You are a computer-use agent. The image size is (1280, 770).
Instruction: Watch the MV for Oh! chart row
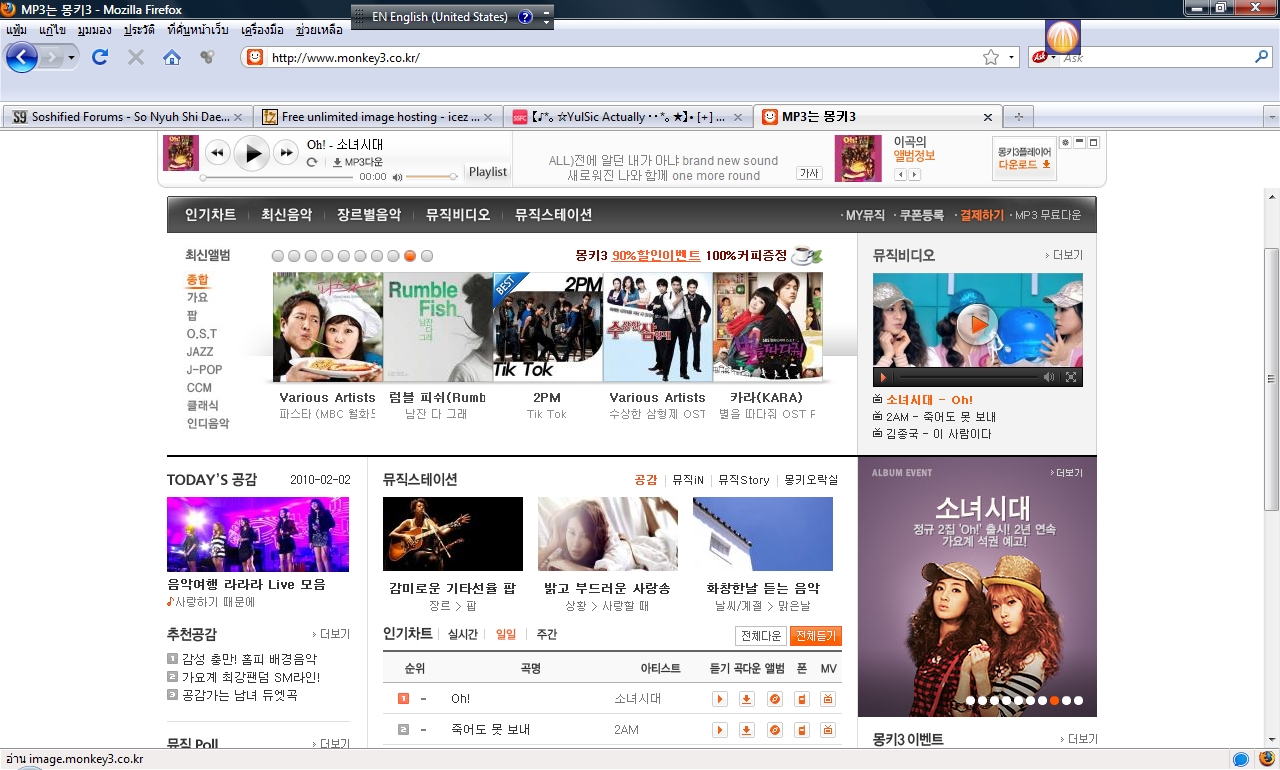[828, 699]
